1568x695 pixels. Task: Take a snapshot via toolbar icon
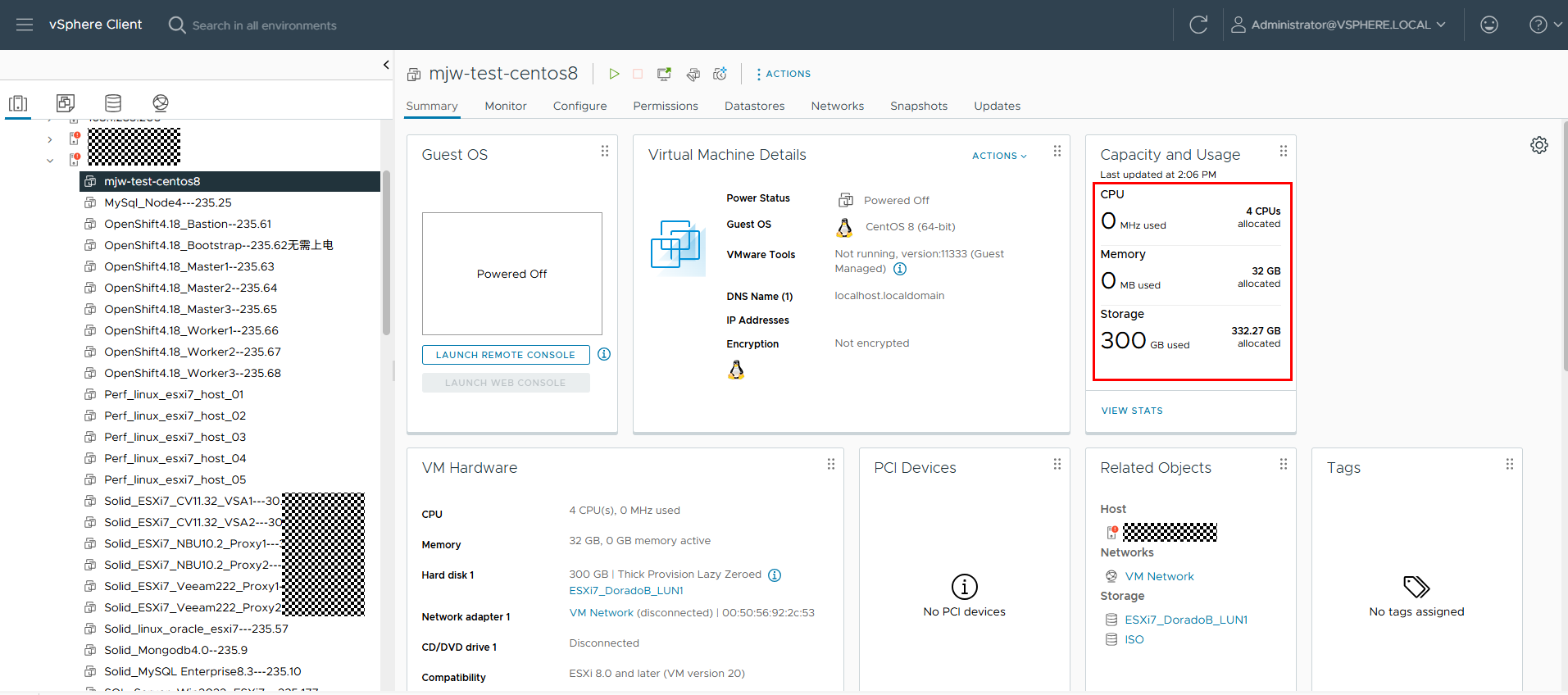(720, 74)
